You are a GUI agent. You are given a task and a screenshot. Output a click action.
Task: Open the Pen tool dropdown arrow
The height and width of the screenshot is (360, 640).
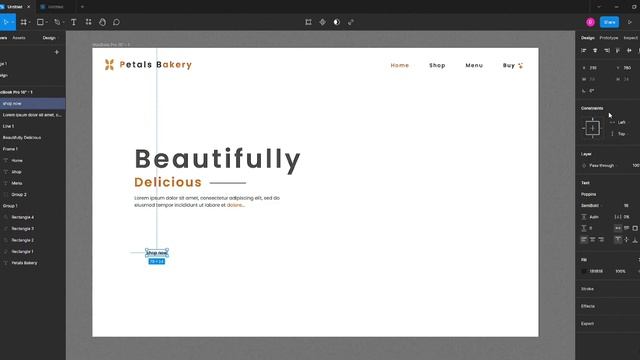[x=64, y=22]
